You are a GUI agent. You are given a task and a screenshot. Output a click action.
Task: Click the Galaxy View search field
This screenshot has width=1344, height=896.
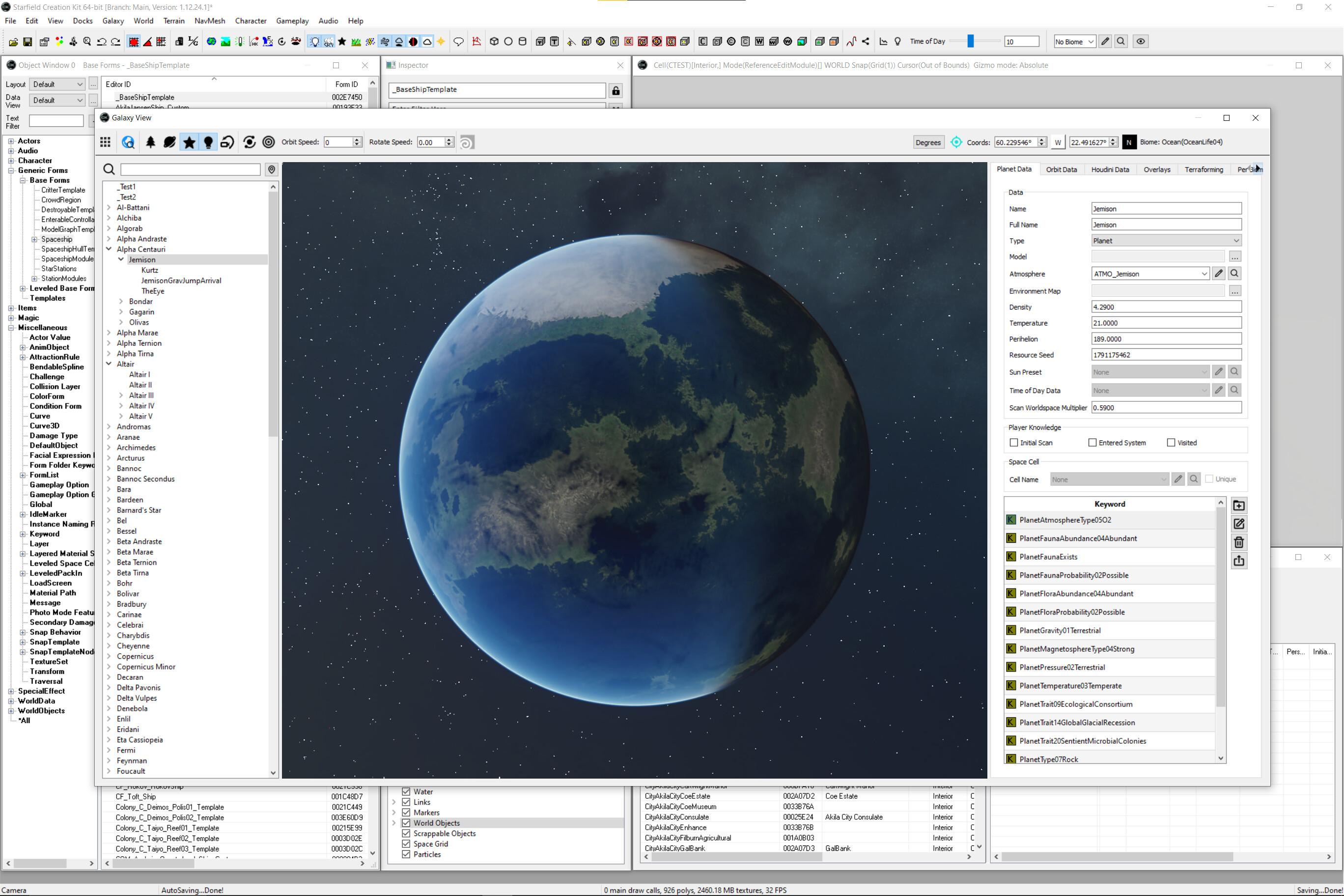[190, 169]
